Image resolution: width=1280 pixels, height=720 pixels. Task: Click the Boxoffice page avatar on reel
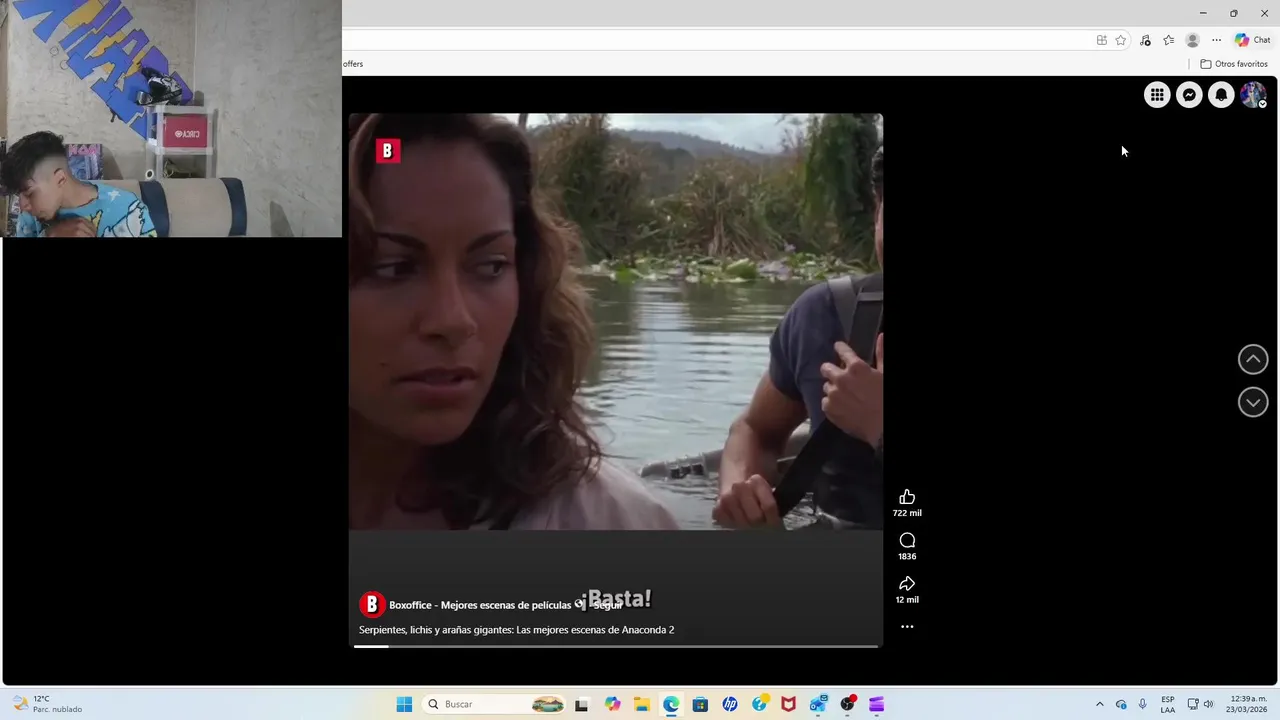pos(372,604)
